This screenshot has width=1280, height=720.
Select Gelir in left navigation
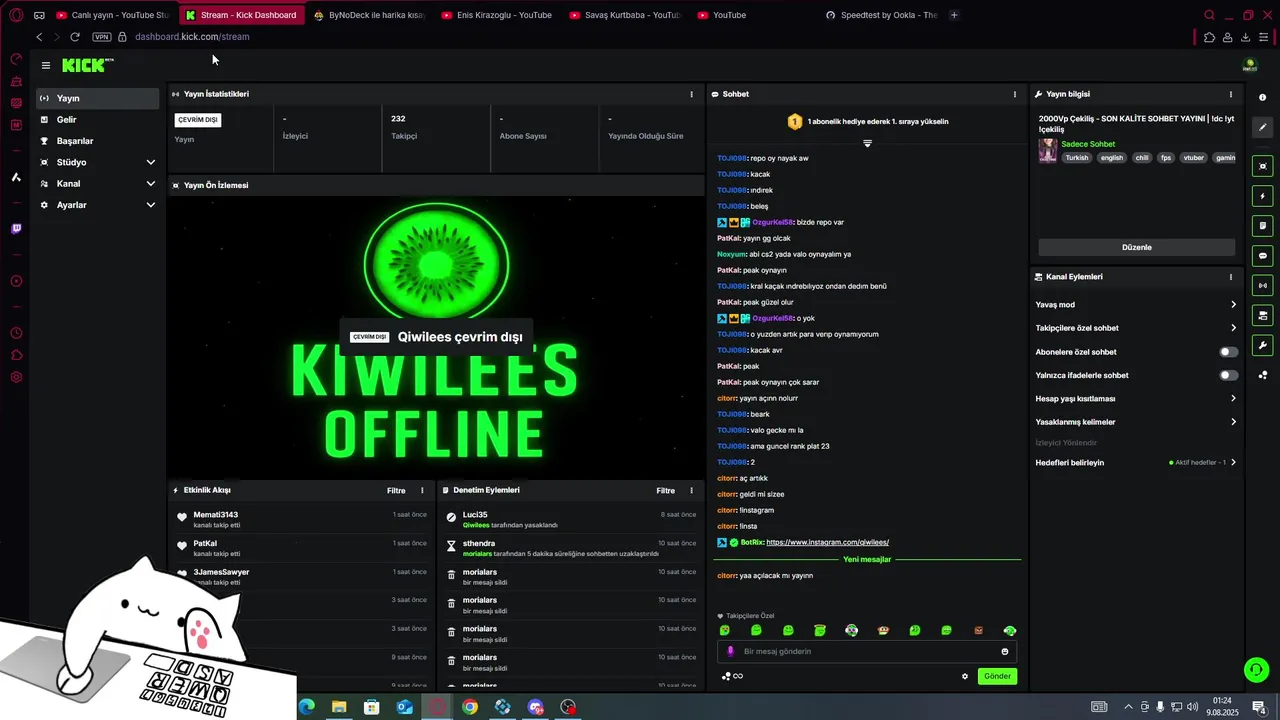tap(97, 120)
